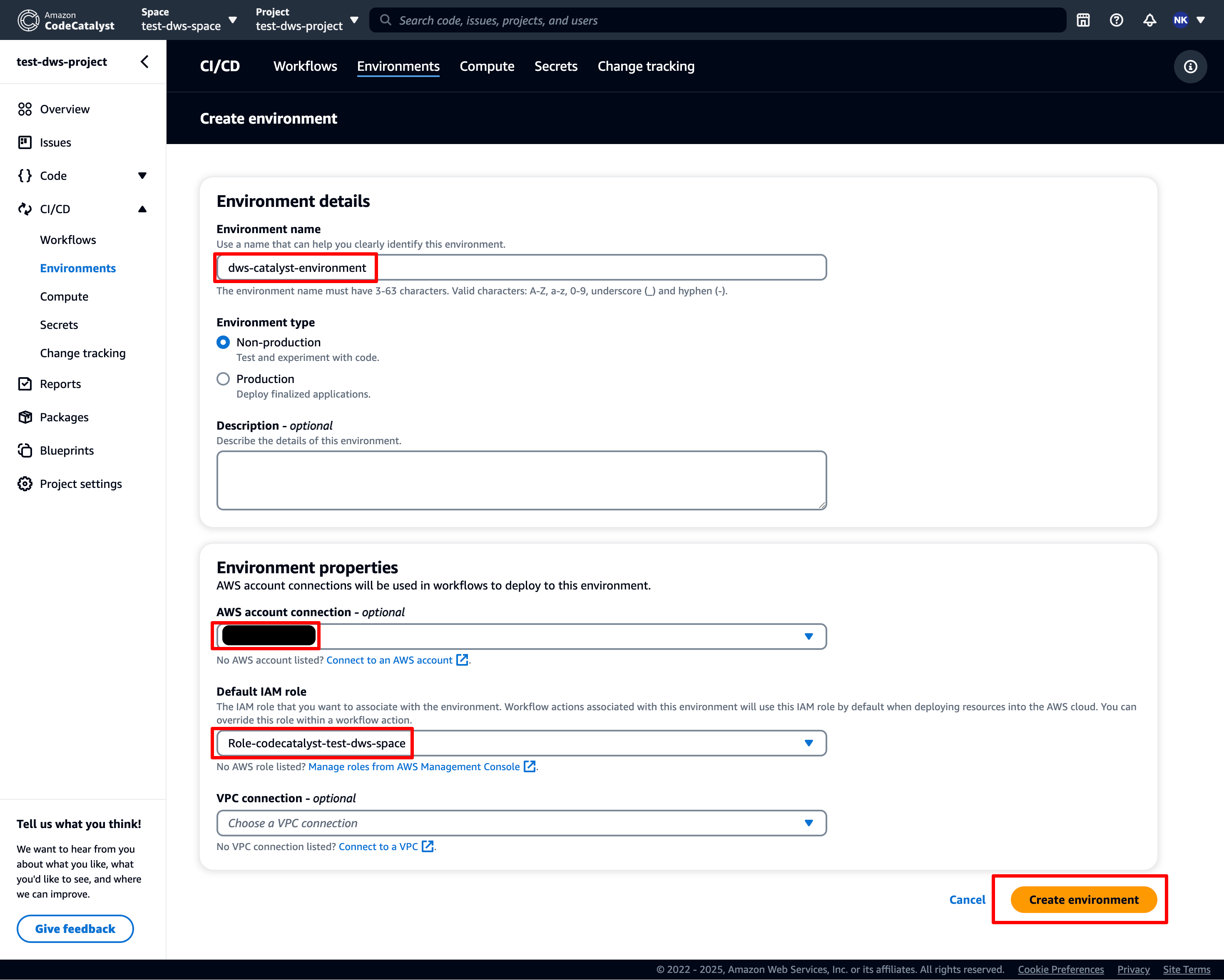The height and width of the screenshot is (980, 1224).
Task: Switch to the Secrets tab
Action: (556, 67)
